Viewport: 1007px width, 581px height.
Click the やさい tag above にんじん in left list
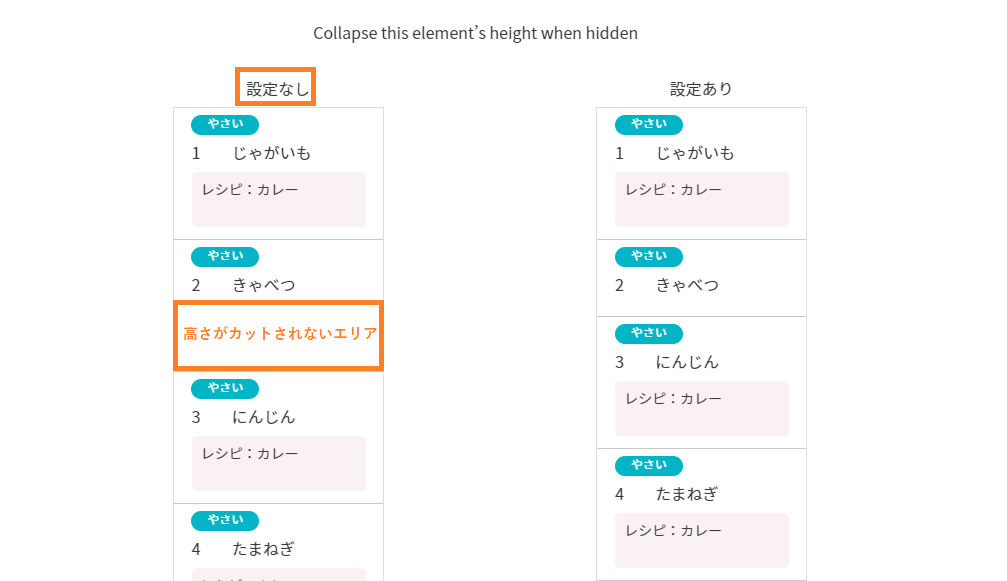pos(225,388)
